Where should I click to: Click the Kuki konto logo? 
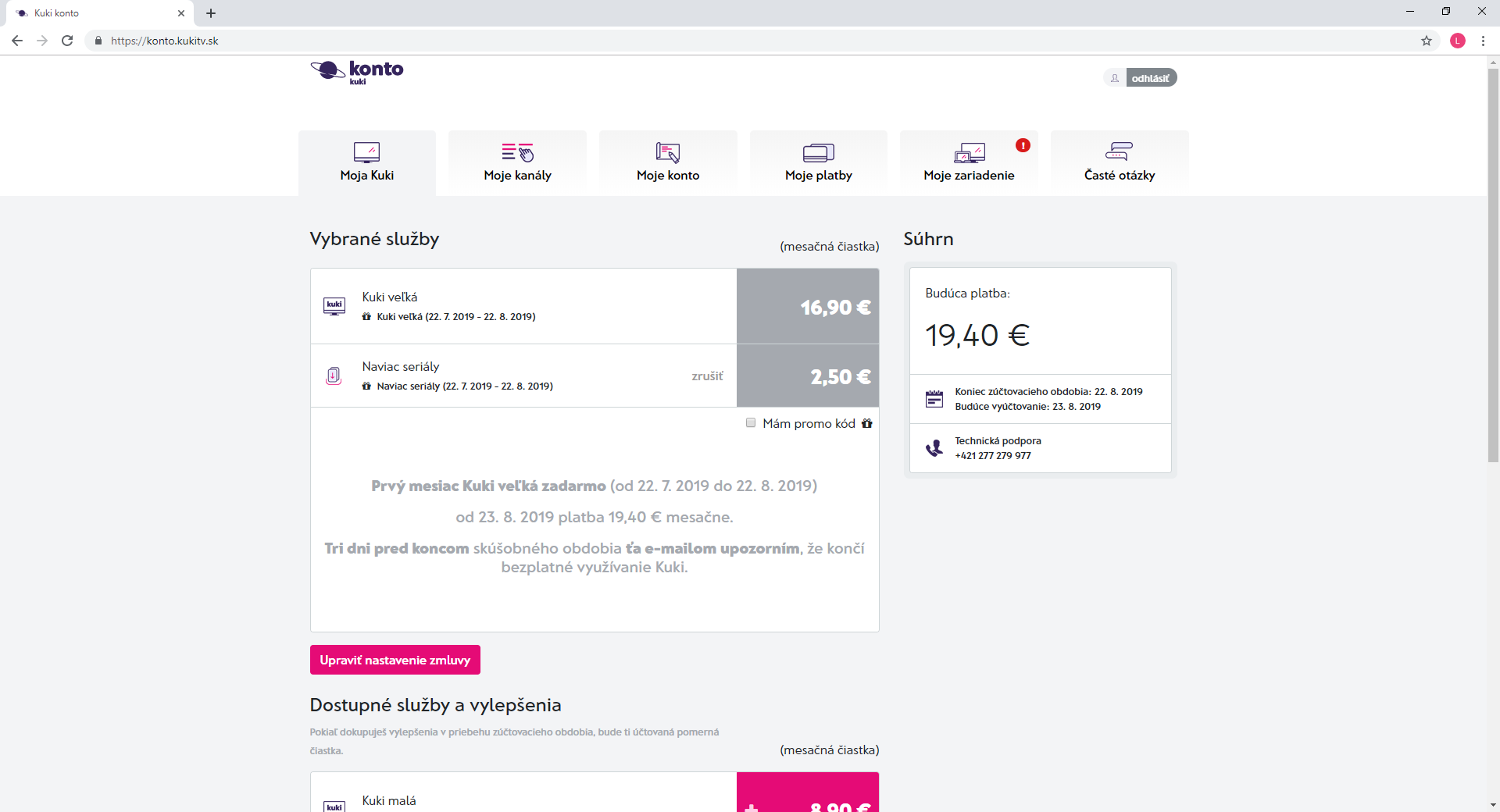tap(357, 72)
